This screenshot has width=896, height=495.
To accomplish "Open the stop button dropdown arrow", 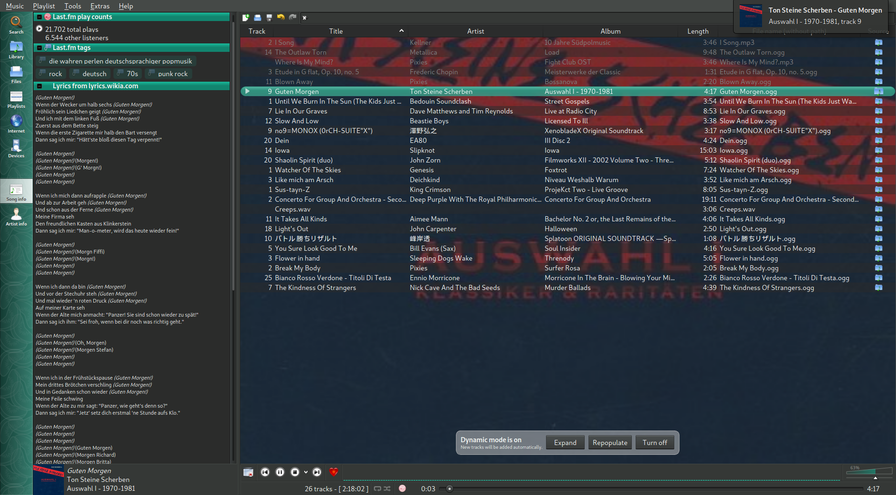I will tap(306, 472).
